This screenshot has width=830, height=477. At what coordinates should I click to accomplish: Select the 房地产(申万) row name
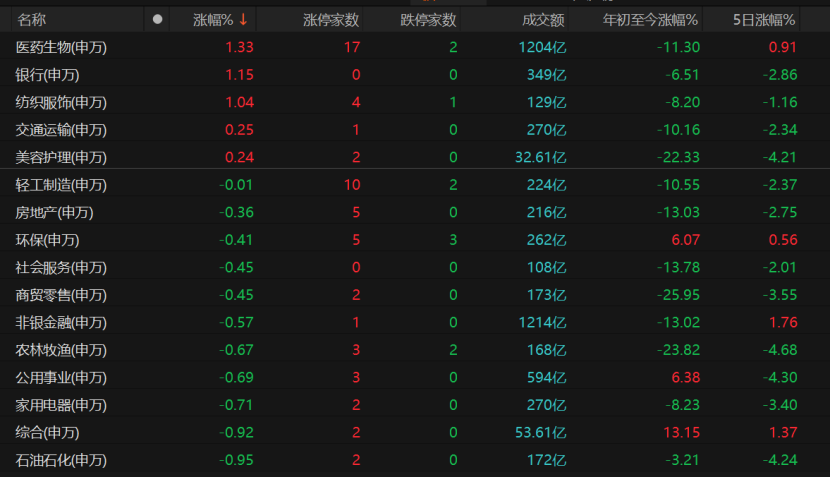pos(54,213)
